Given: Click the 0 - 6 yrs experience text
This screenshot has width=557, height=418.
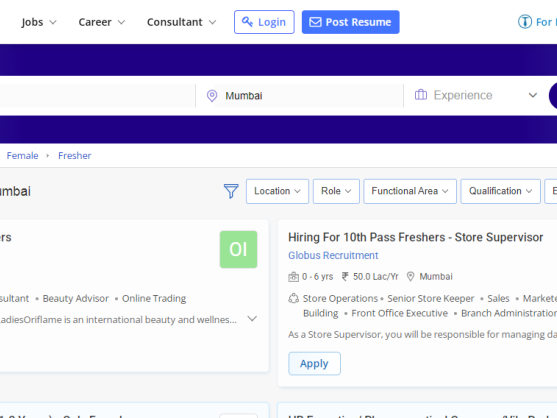Looking at the screenshot, I should pyautogui.click(x=318, y=277).
